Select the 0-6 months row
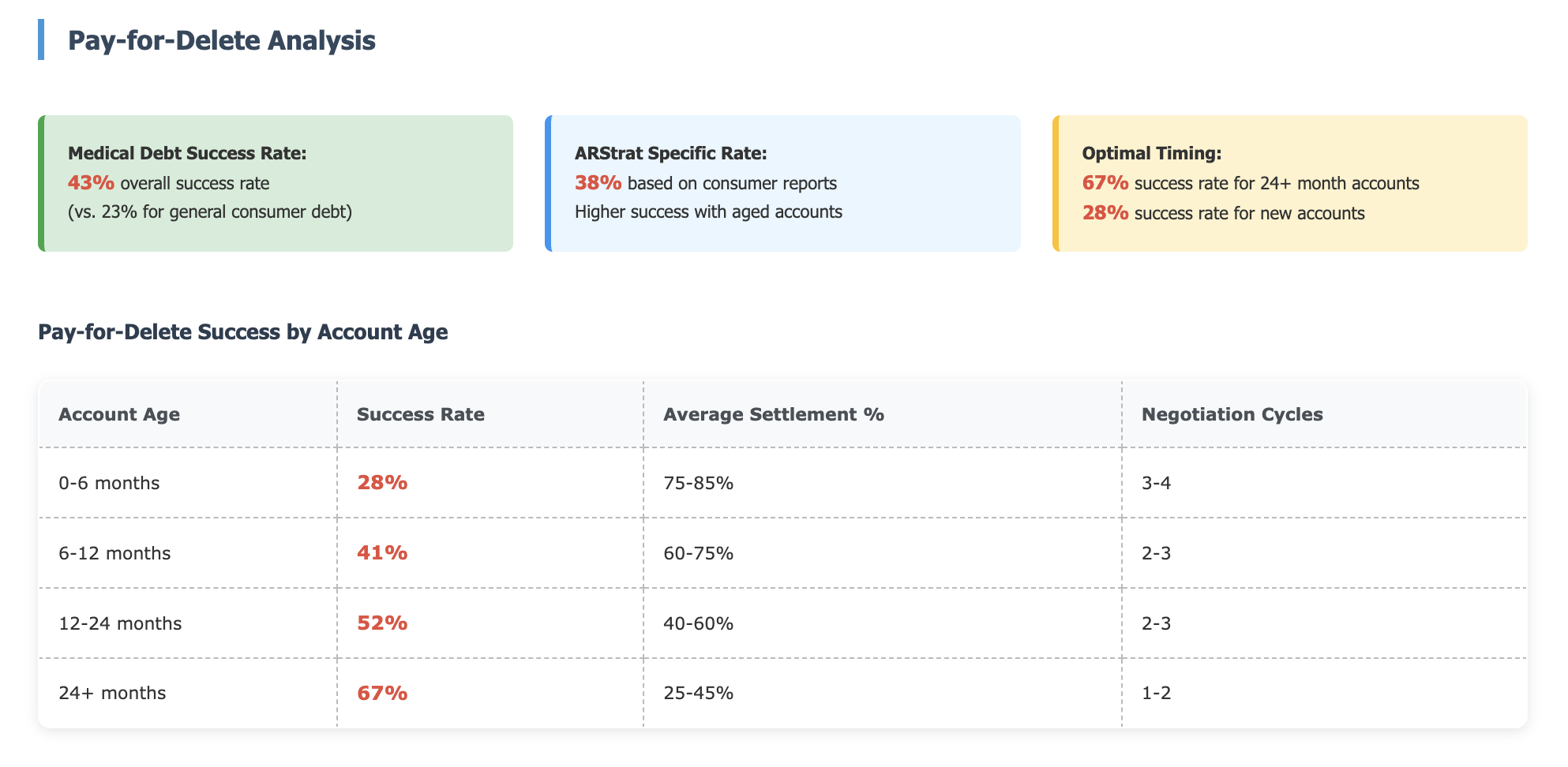This screenshot has width=1568, height=767. [782, 483]
